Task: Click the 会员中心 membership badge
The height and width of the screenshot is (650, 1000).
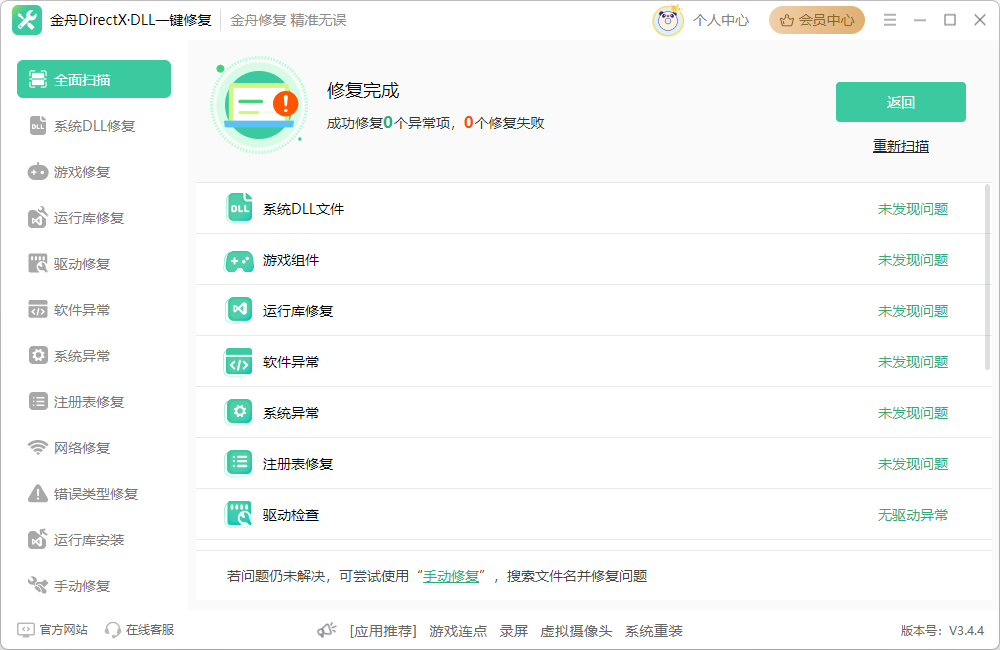Action: click(x=817, y=19)
